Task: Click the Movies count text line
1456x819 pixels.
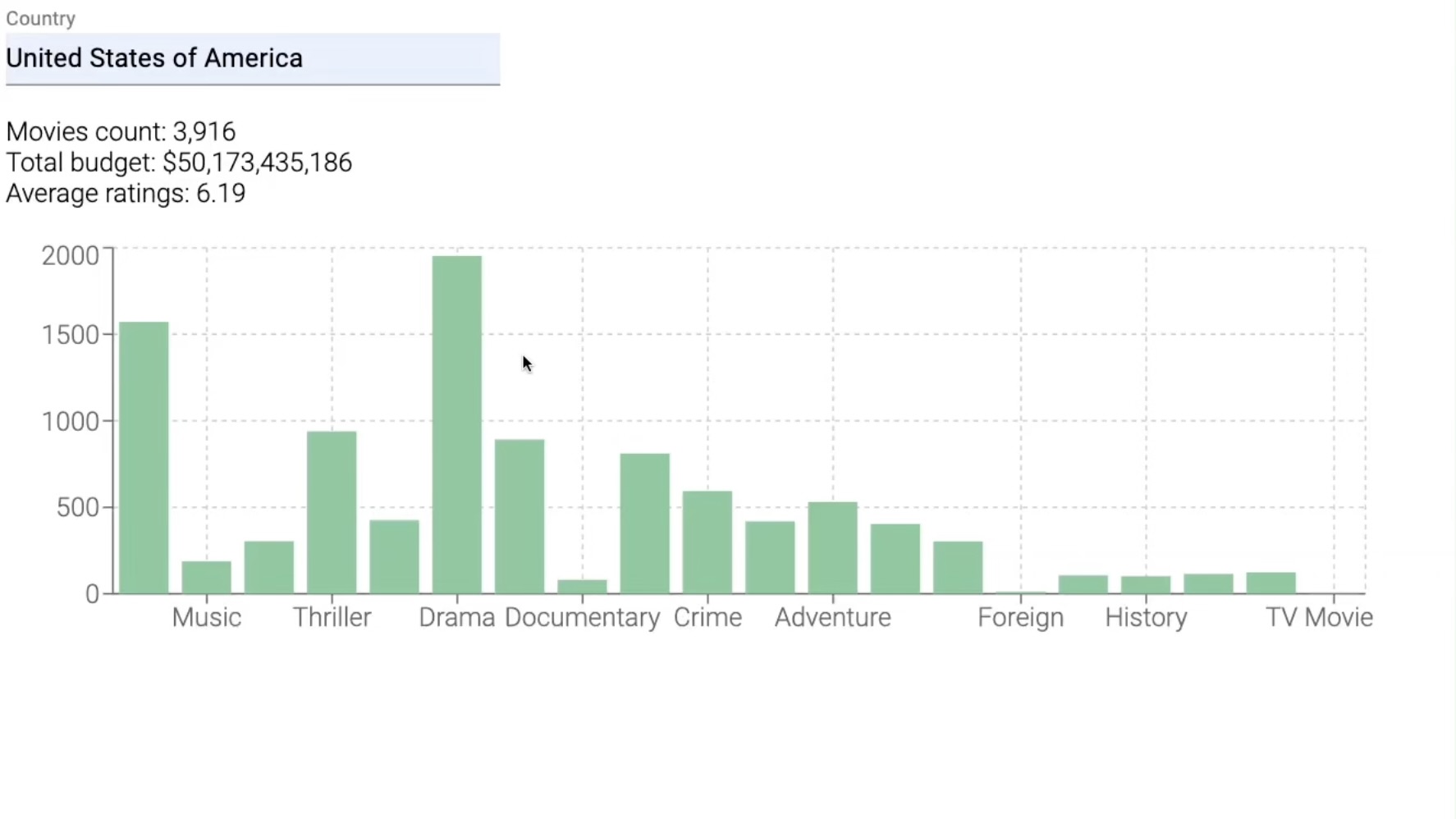Action: pos(121,131)
